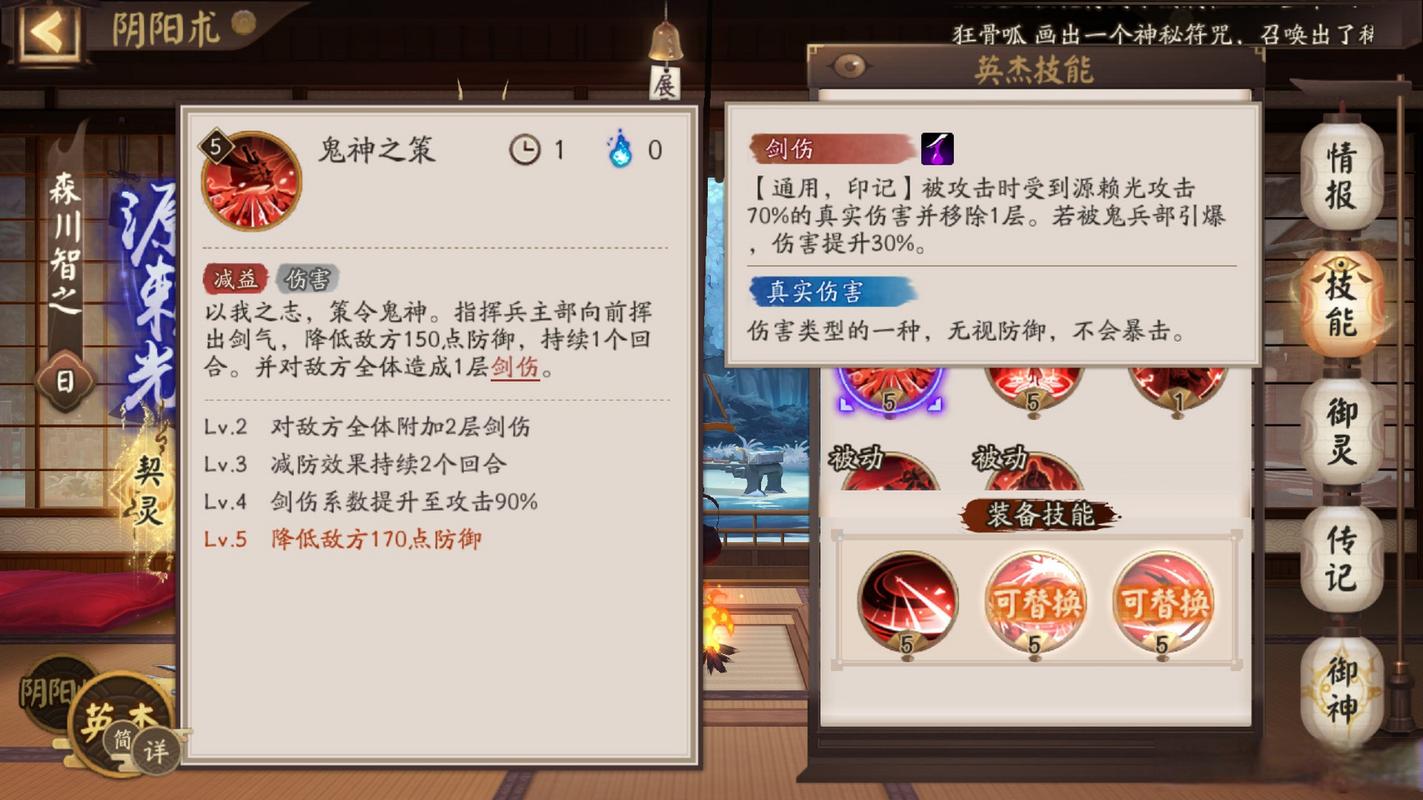
Task: Tap the middle 可替换 skill slot
Action: (1034, 602)
